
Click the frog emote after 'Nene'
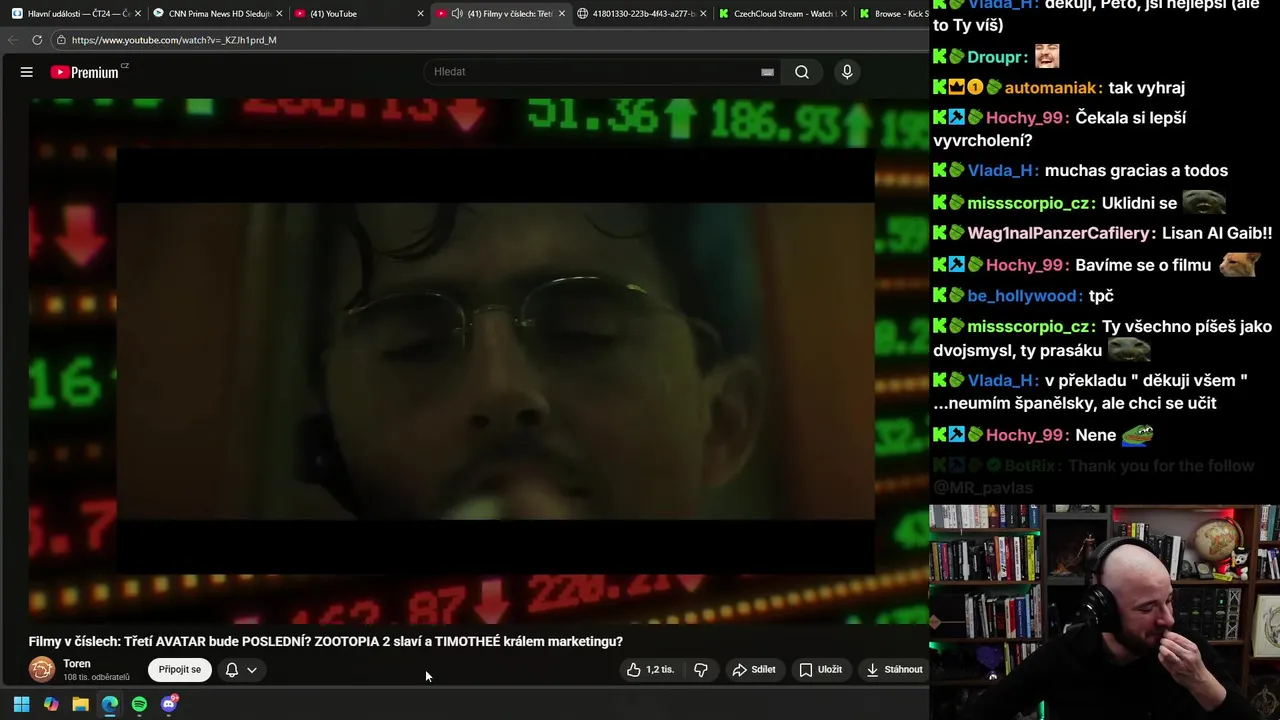[x=1137, y=434]
